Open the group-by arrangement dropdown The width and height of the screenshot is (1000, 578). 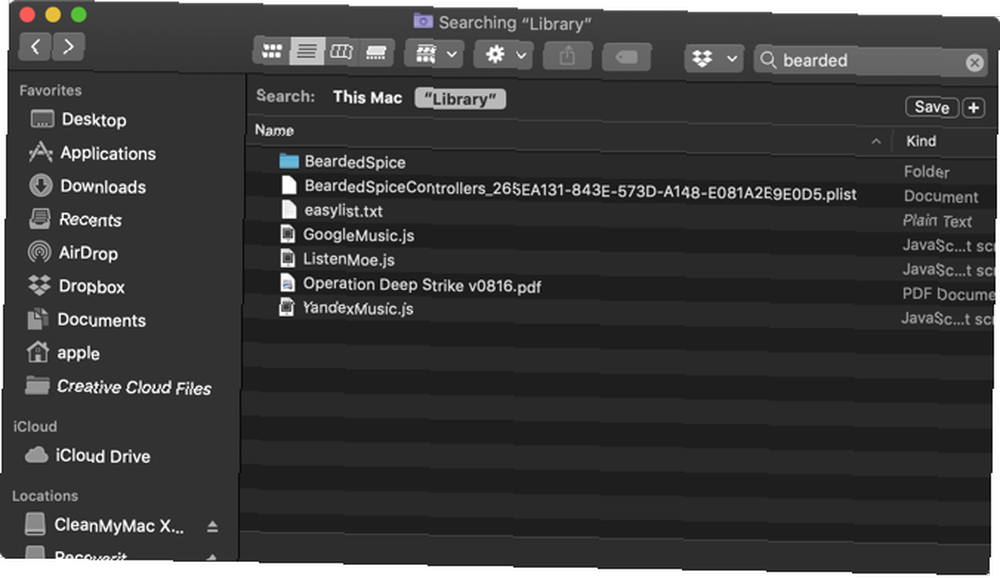coord(436,54)
